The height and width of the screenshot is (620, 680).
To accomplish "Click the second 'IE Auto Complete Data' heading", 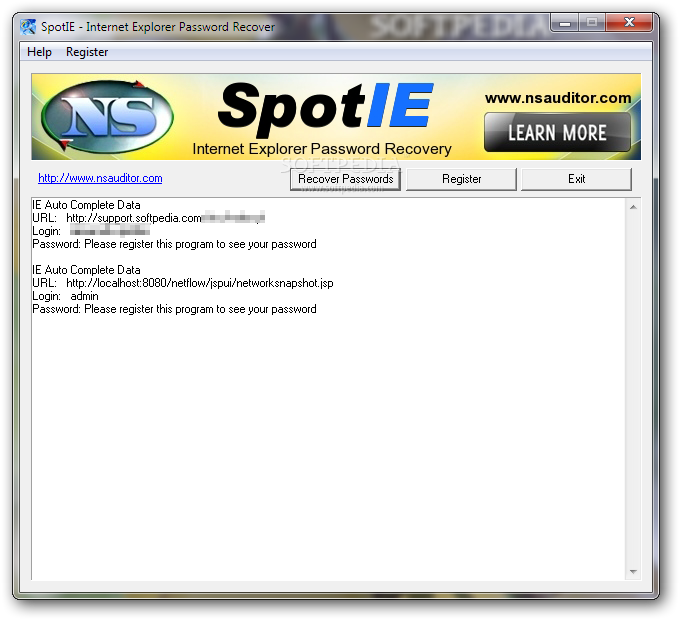I will point(86,270).
